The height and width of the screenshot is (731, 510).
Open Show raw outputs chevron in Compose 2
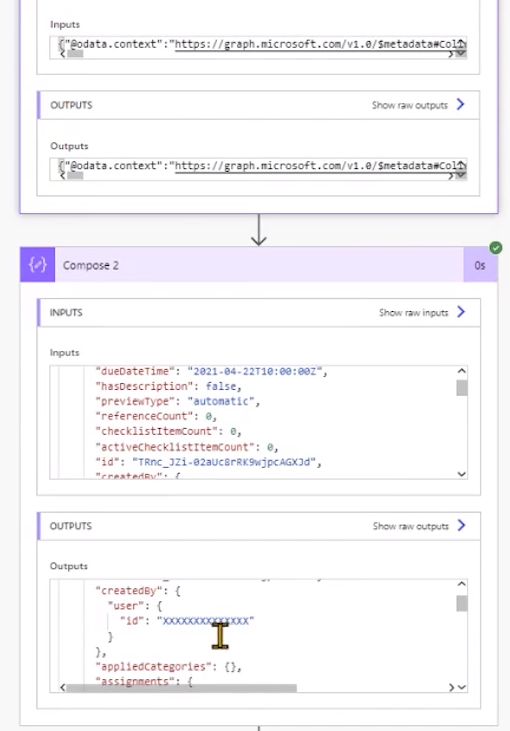(x=461, y=525)
